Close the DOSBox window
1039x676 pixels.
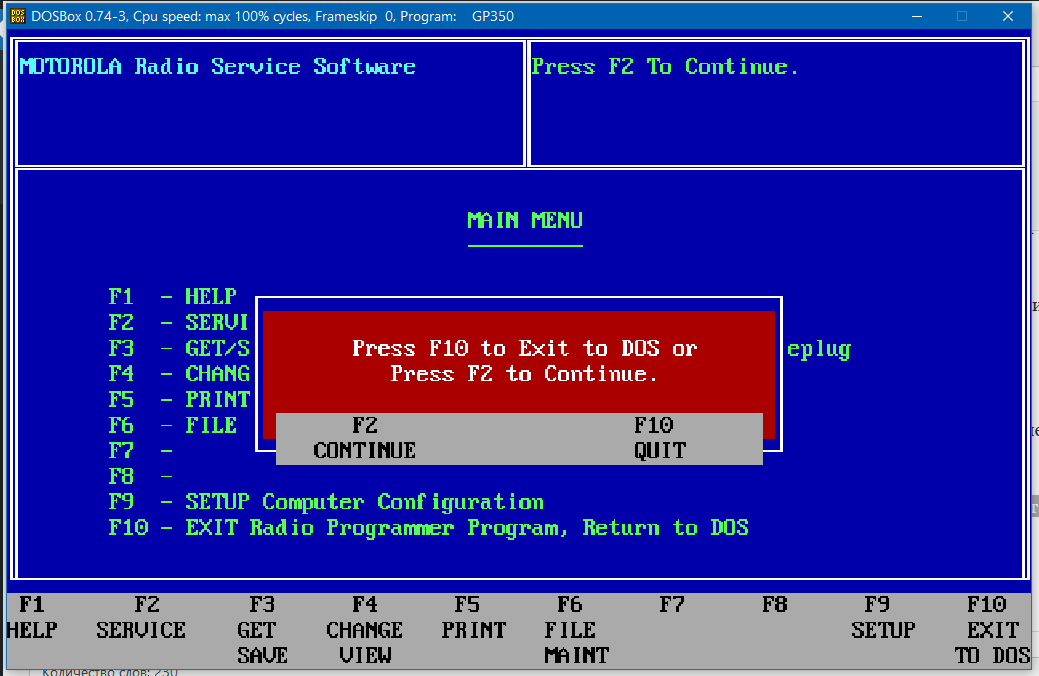coord(1008,16)
